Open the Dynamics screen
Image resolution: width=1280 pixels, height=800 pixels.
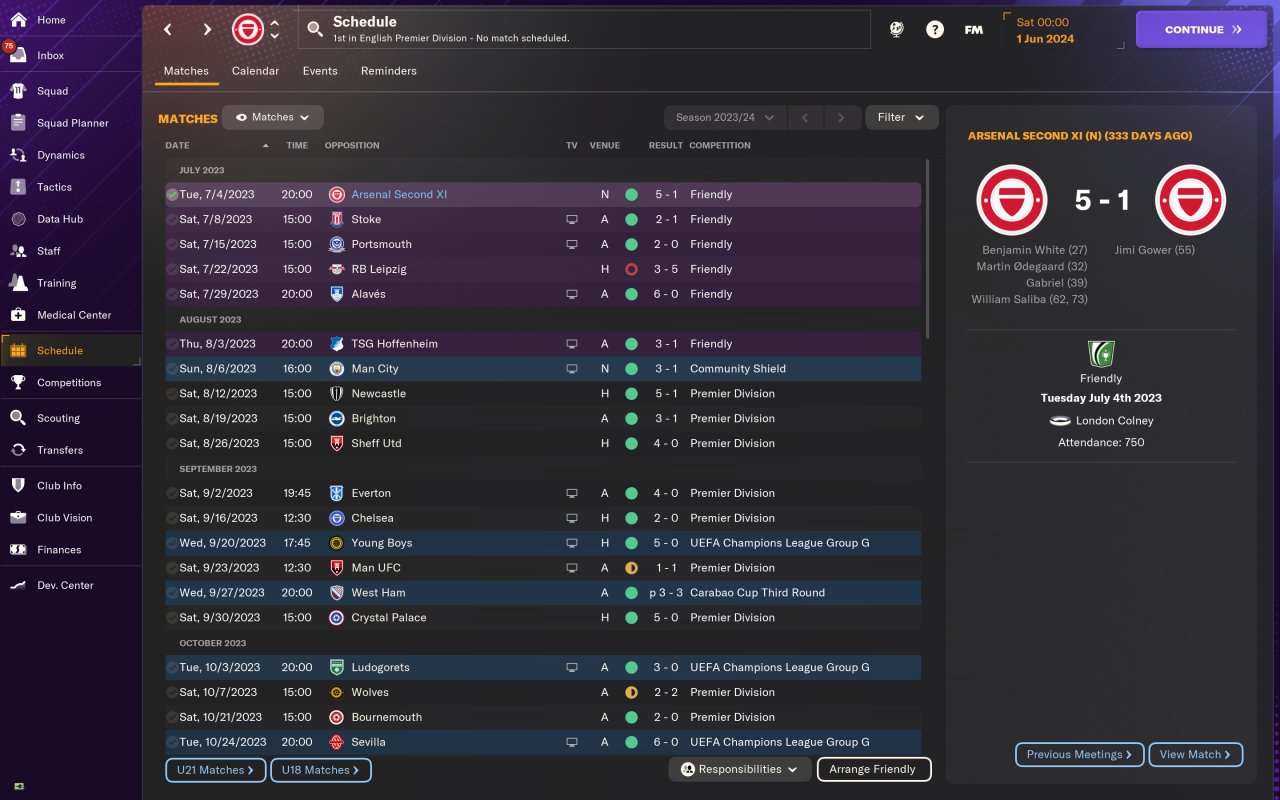60,155
